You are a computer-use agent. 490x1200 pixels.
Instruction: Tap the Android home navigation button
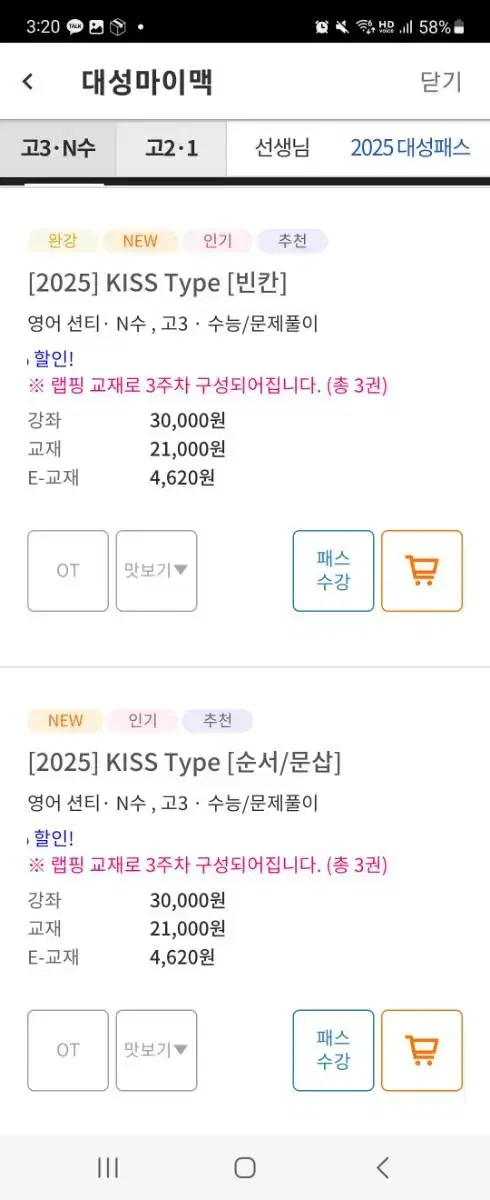pos(245,1167)
